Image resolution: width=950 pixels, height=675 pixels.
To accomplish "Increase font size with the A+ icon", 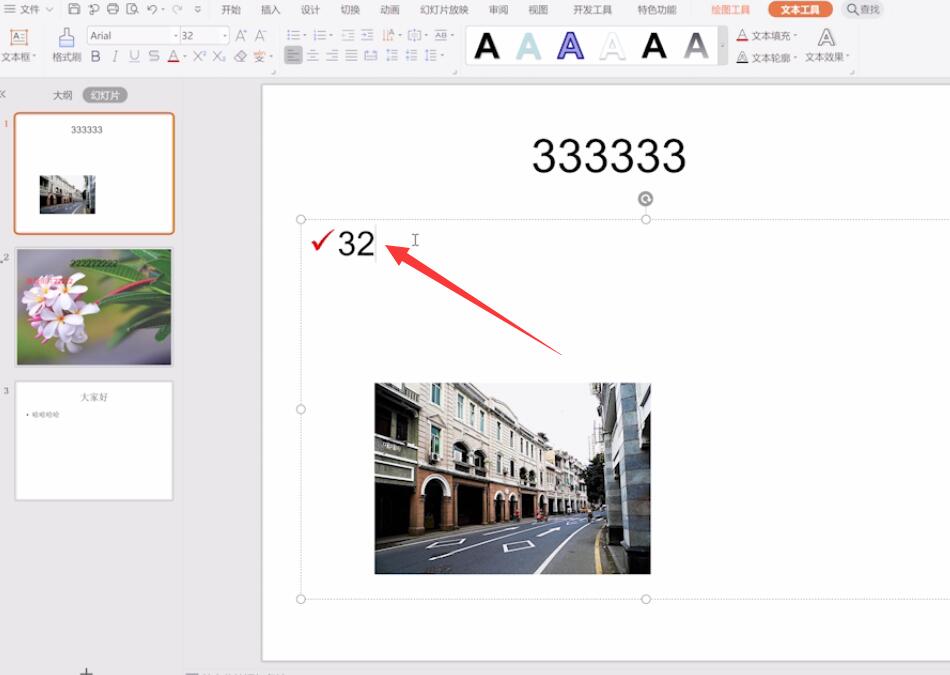I will pyautogui.click(x=241, y=36).
